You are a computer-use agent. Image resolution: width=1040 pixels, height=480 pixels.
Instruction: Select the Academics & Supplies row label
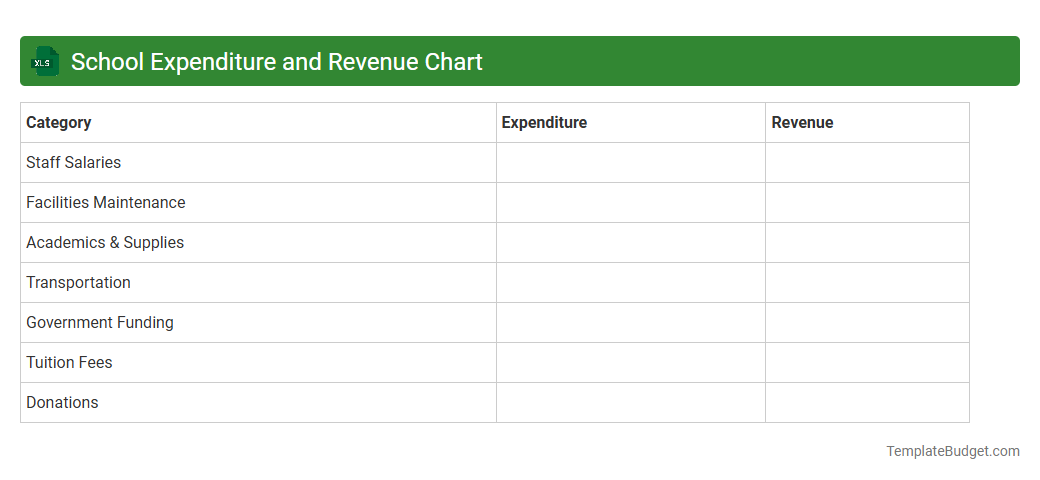[105, 243]
